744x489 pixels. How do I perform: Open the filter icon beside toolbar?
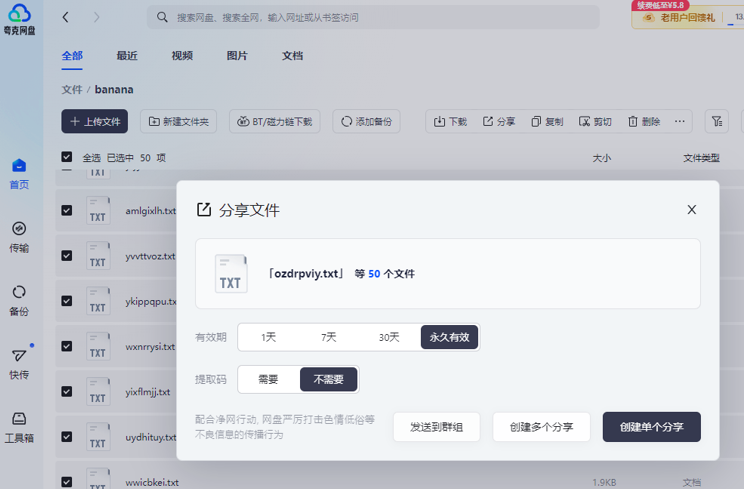(x=716, y=122)
